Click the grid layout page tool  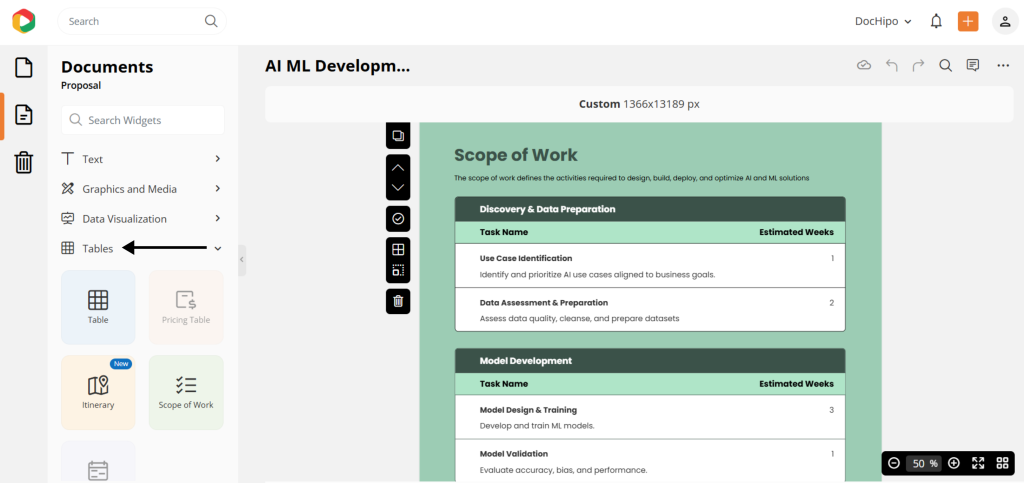pyautogui.click(x=398, y=249)
